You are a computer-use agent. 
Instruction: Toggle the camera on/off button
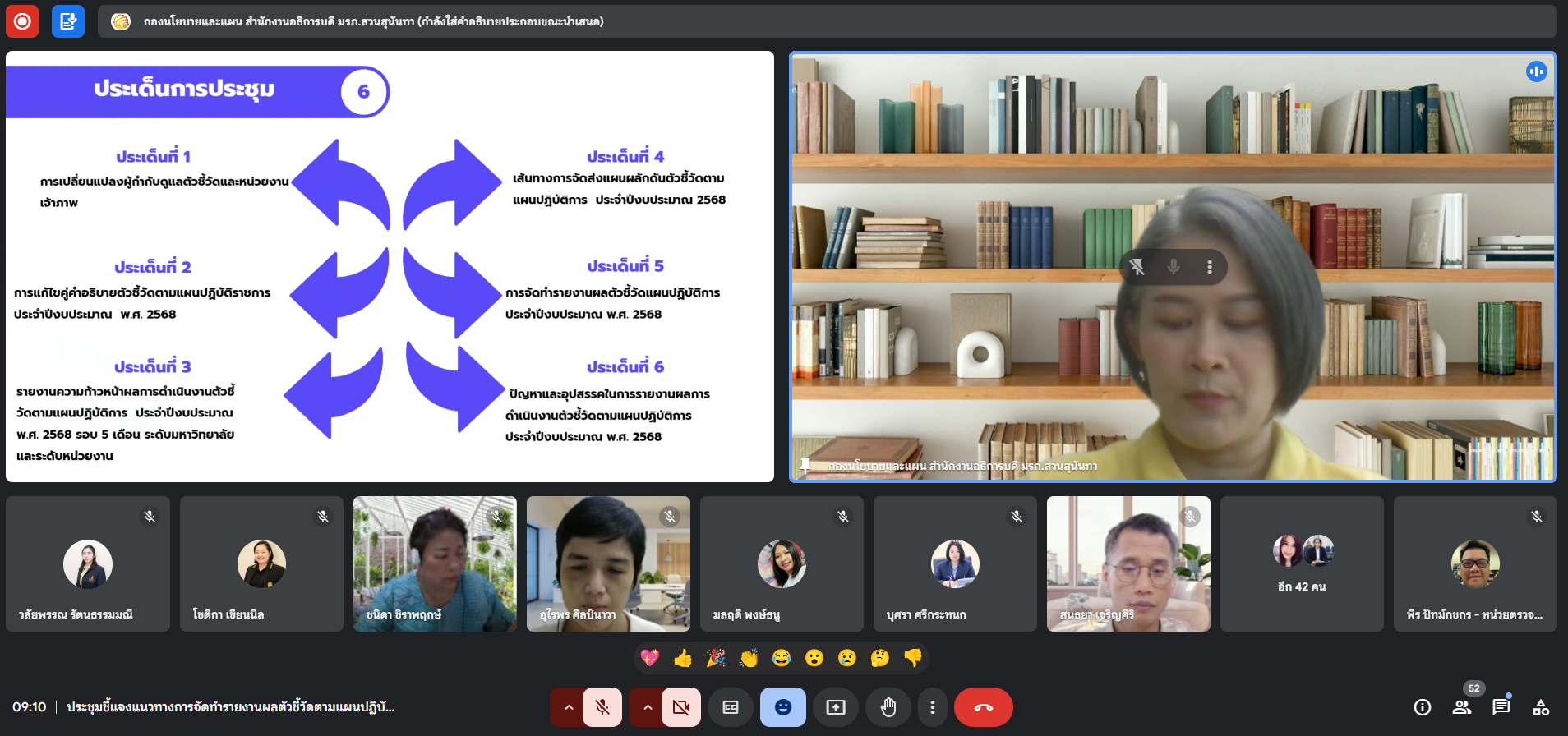681,707
